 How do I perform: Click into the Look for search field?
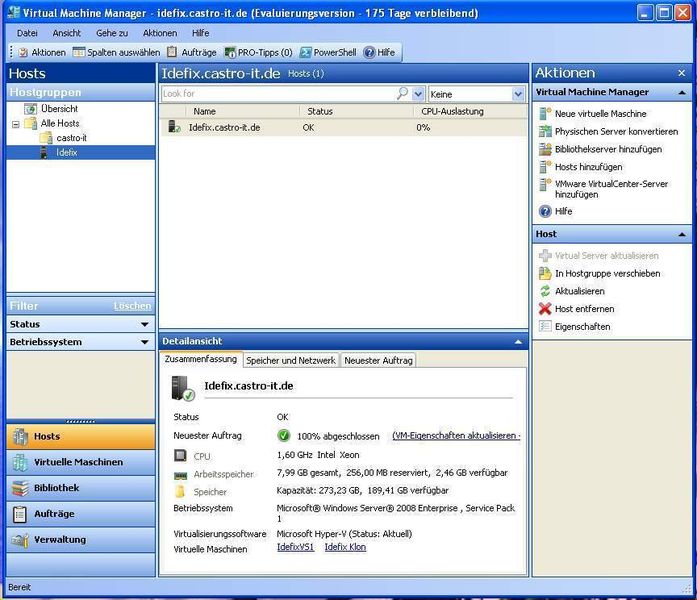pyautogui.click(x=278, y=94)
